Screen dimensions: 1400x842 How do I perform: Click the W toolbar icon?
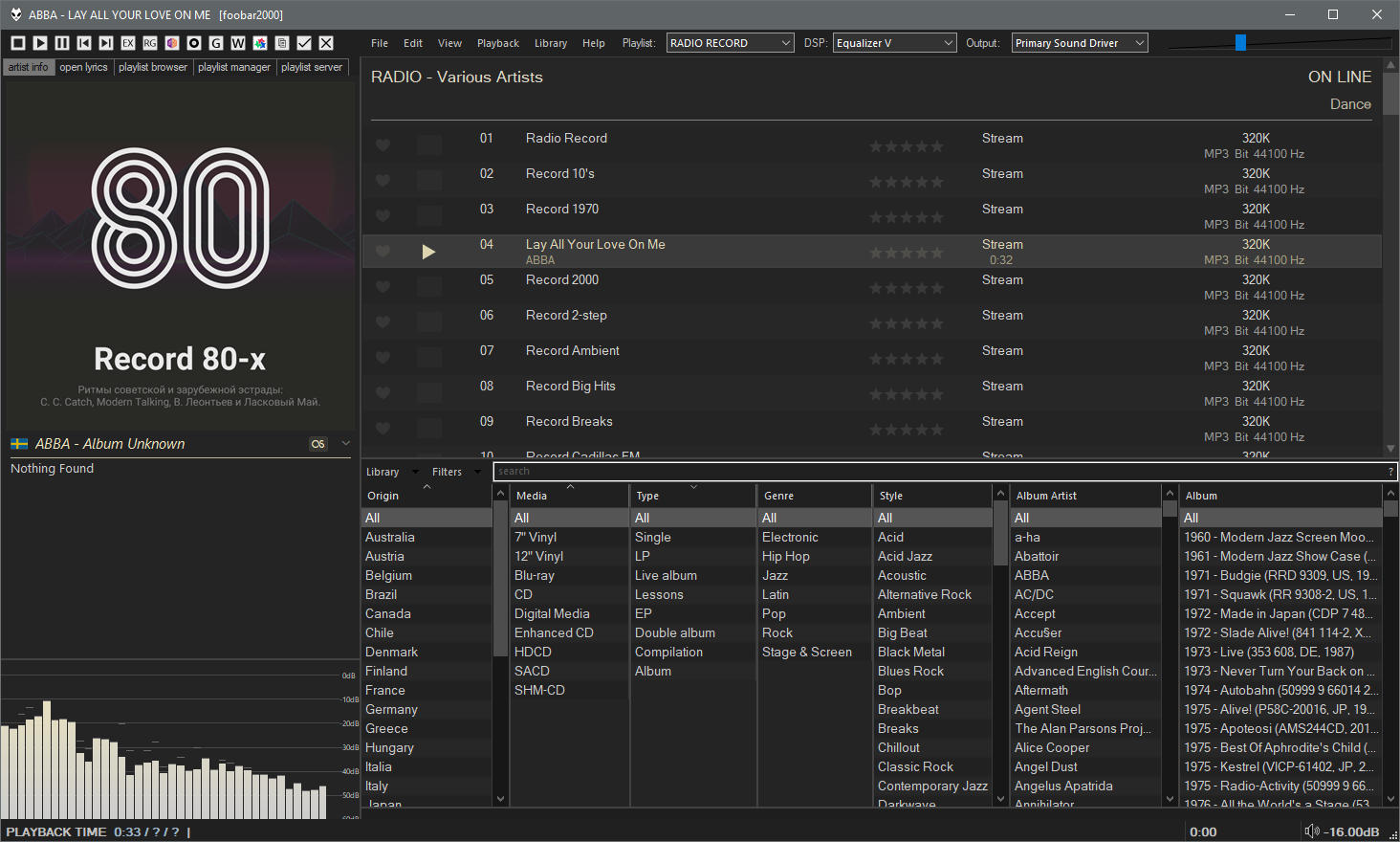[x=238, y=43]
